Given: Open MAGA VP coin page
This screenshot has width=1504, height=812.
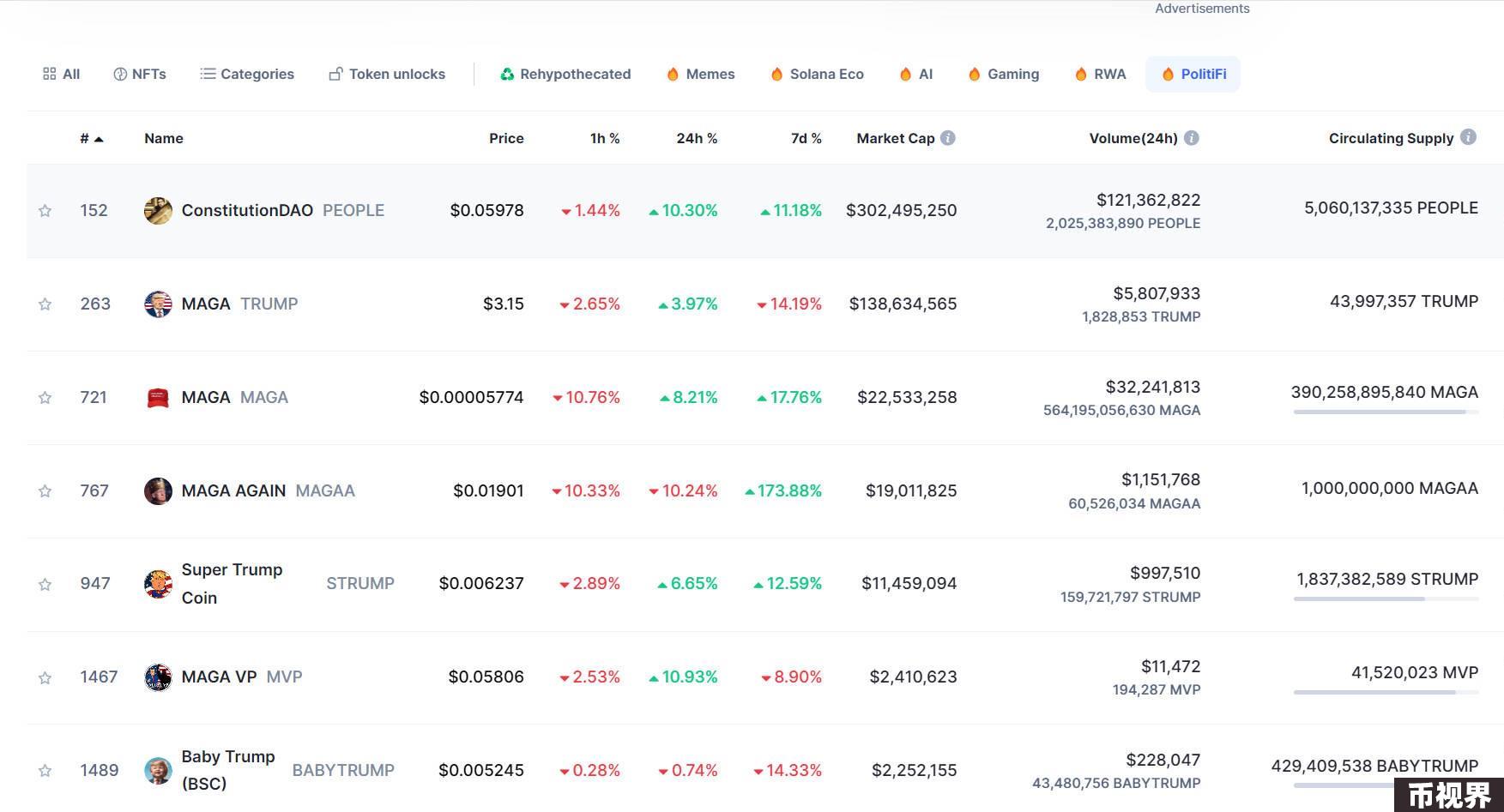Looking at the screenshot, I should (x=219, y=677).
